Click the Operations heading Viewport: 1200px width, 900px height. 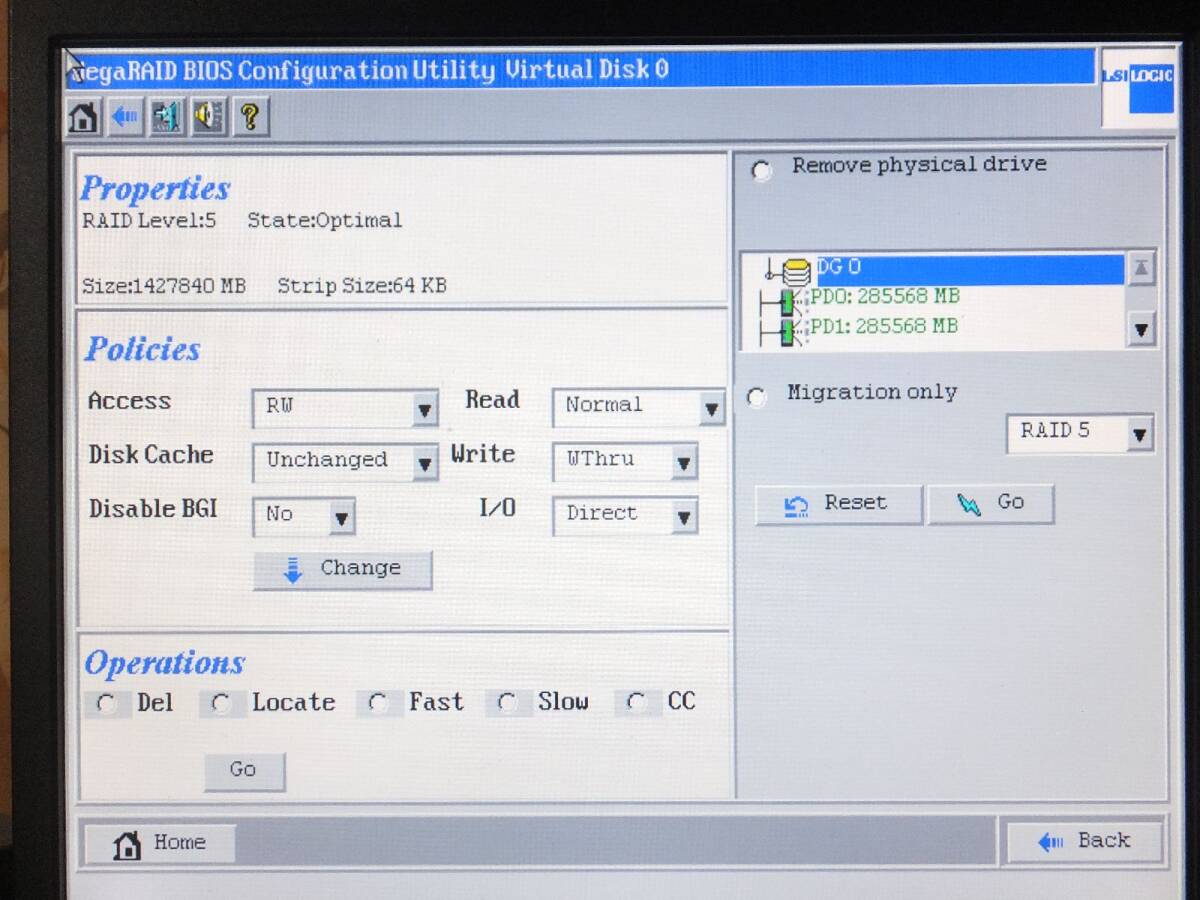(x=165, y=663)
